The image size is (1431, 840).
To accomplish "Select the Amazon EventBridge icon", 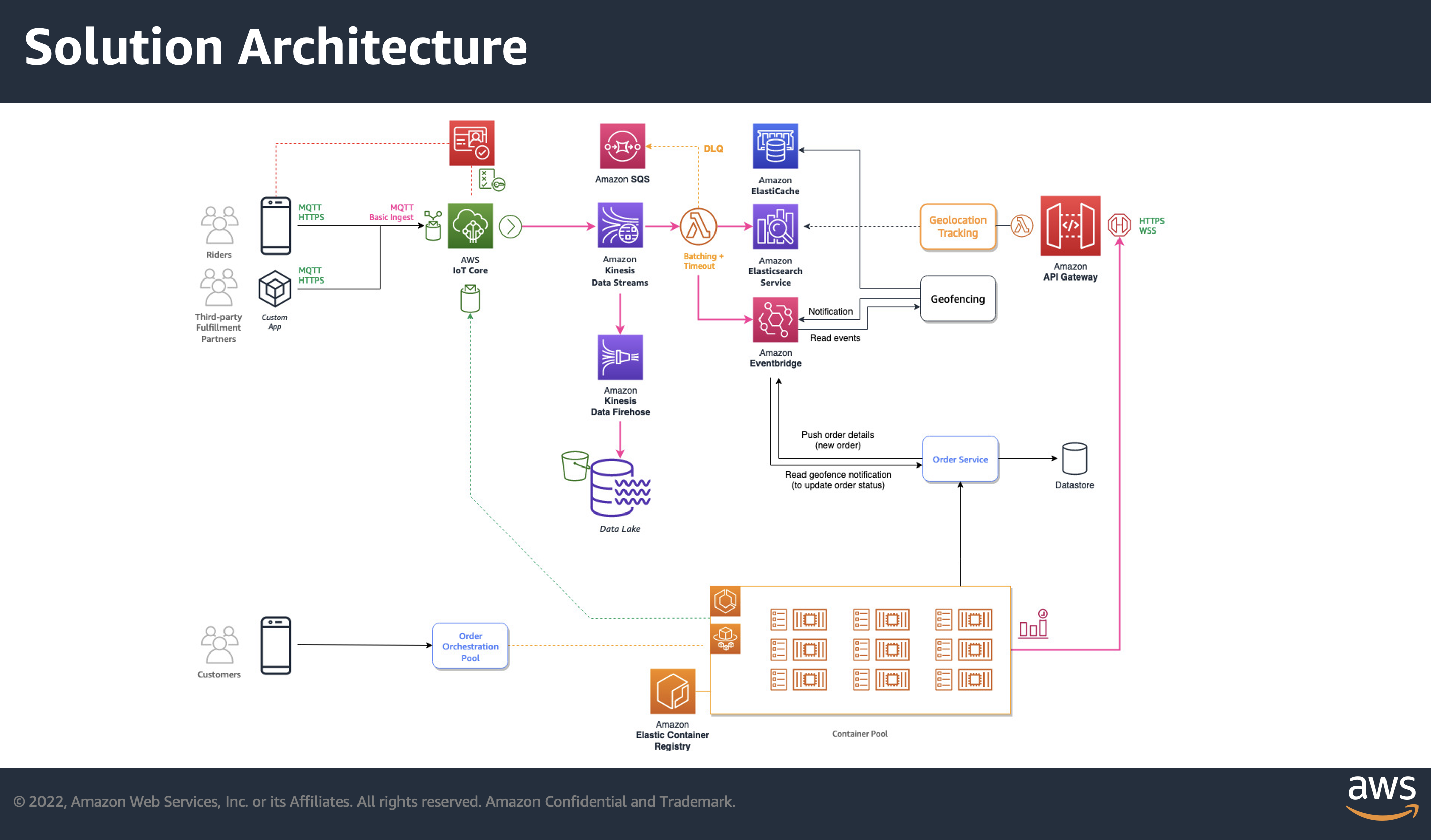I will [775, 319].
